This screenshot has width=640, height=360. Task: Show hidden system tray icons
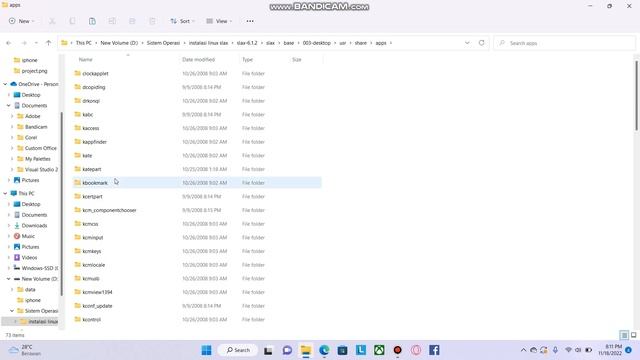(523, 350)
